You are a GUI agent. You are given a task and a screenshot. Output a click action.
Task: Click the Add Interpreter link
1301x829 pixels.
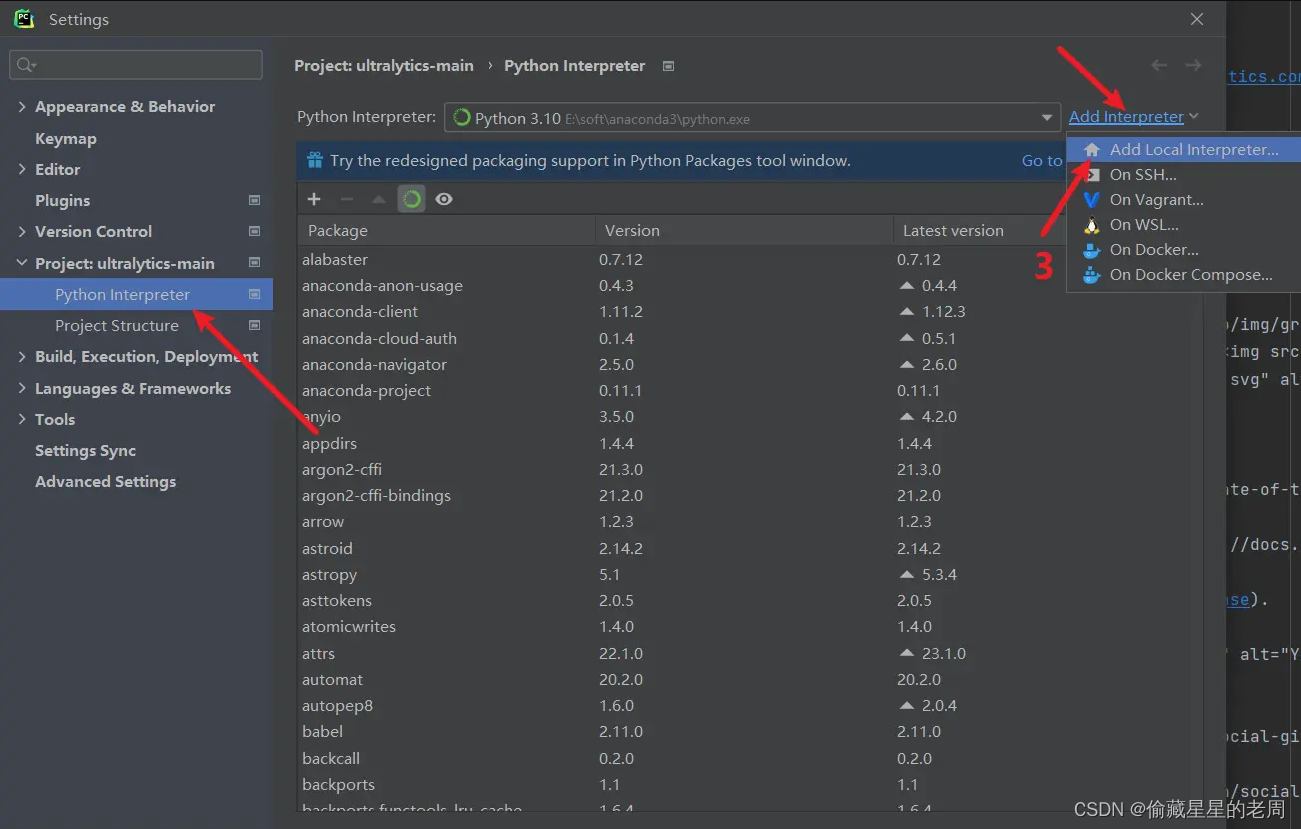pyautogui.click(x=1126, y=117)
